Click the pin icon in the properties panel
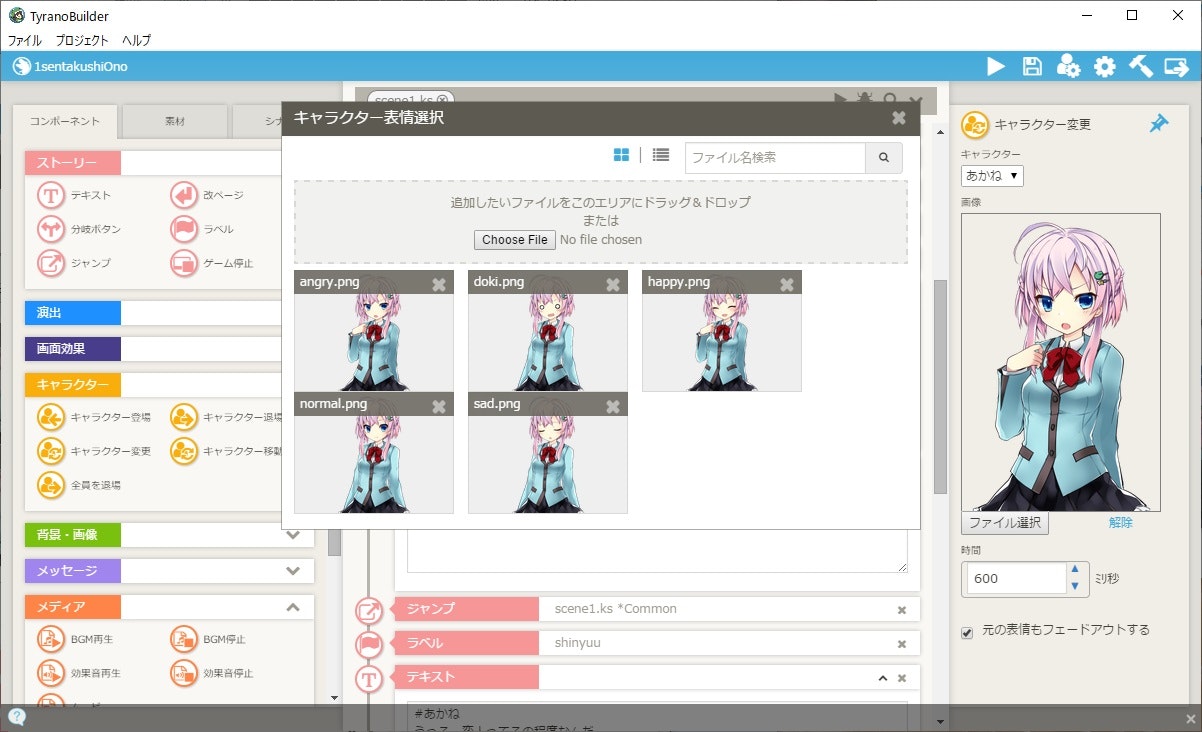1202x732 pixels. coord(1158,124)
